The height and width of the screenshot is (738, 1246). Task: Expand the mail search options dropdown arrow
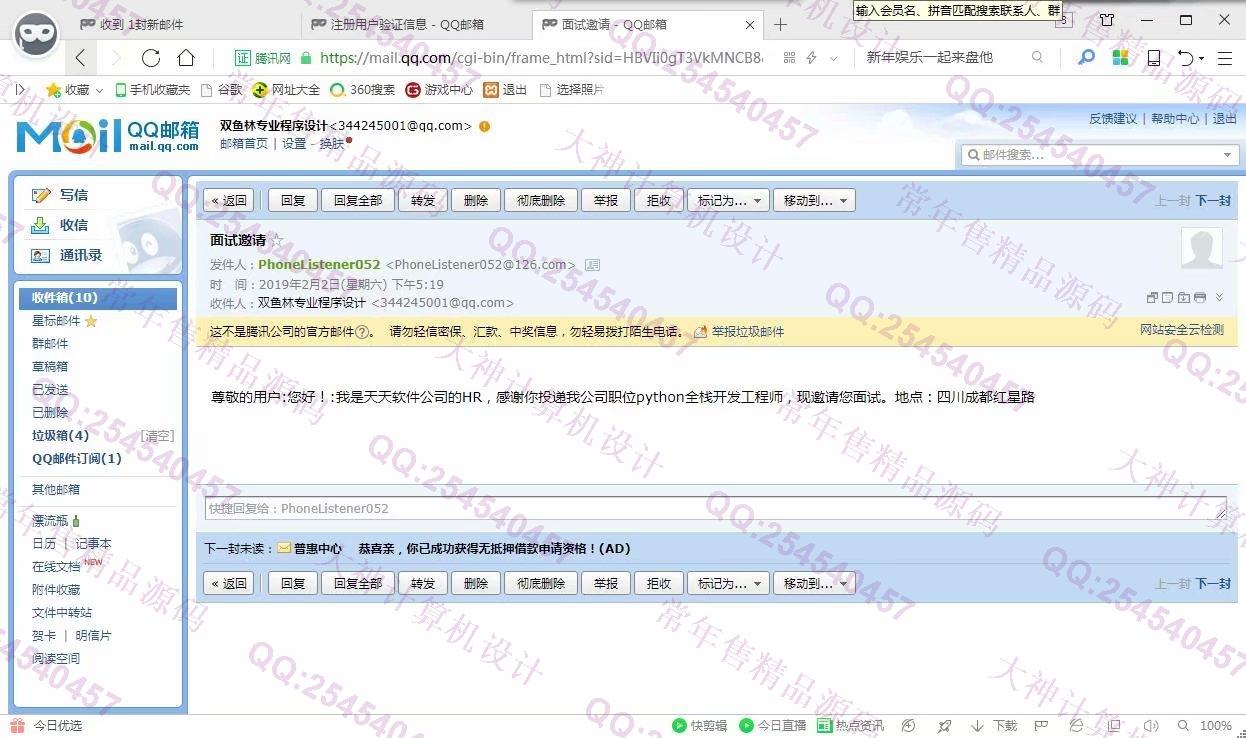(1227, 155)
